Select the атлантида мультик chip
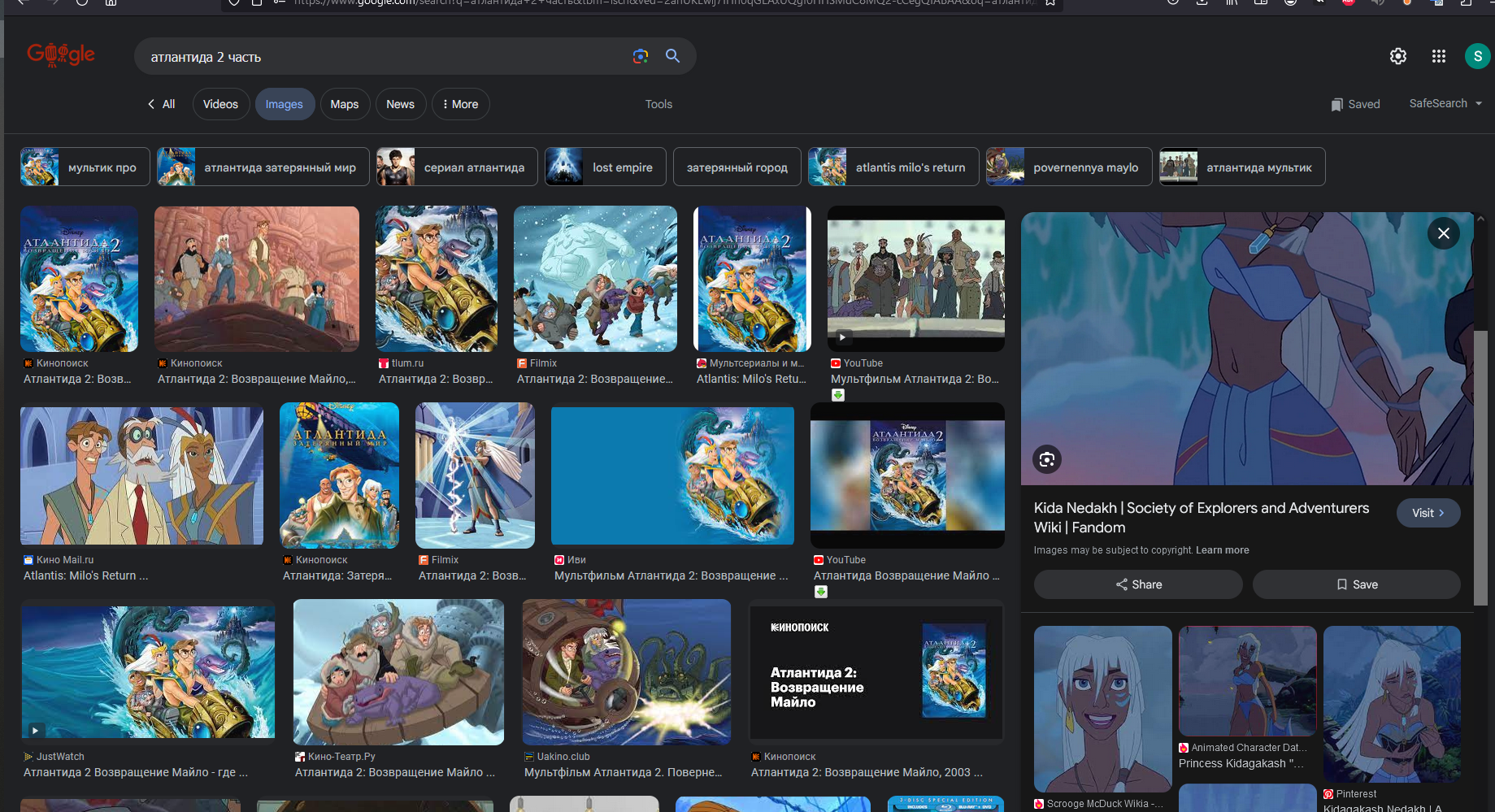 coord(1242,167)
